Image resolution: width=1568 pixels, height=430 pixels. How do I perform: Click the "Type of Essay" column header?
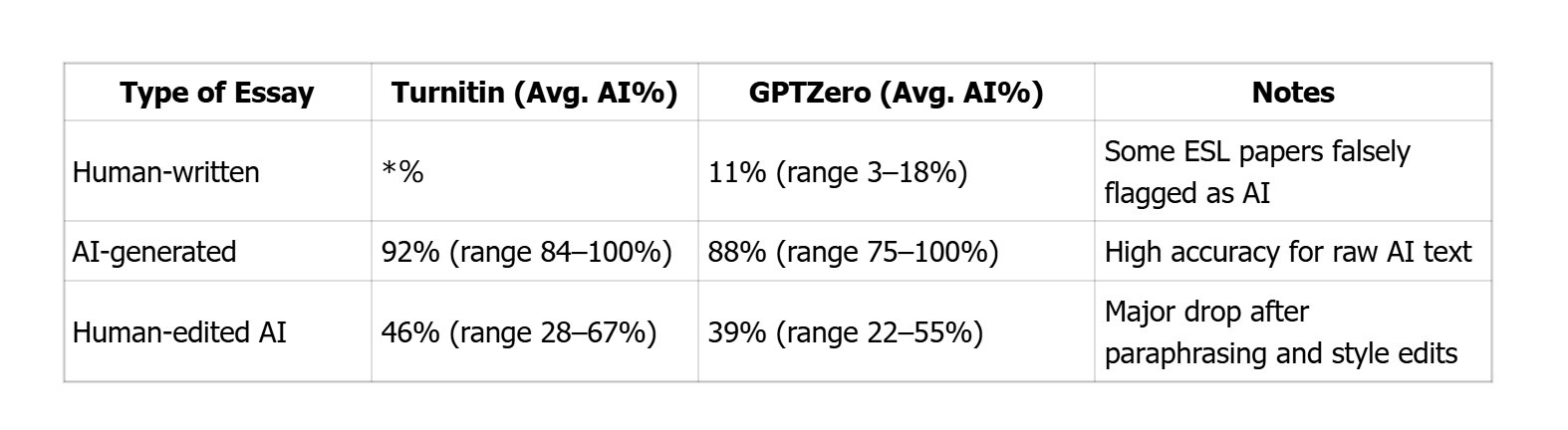coord(217,93)
